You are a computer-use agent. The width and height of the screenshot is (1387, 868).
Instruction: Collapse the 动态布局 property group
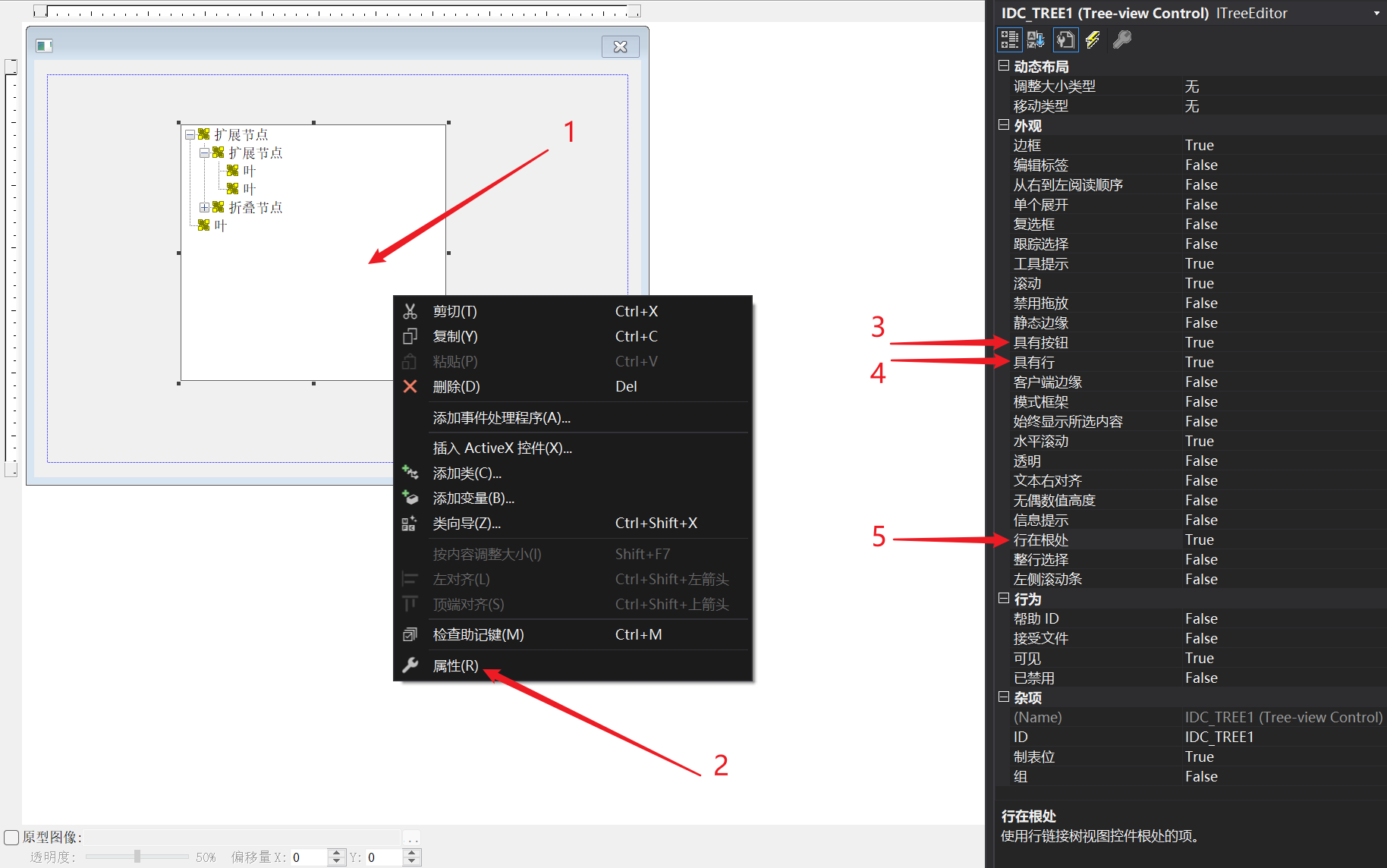click(x=1004, y=66)
